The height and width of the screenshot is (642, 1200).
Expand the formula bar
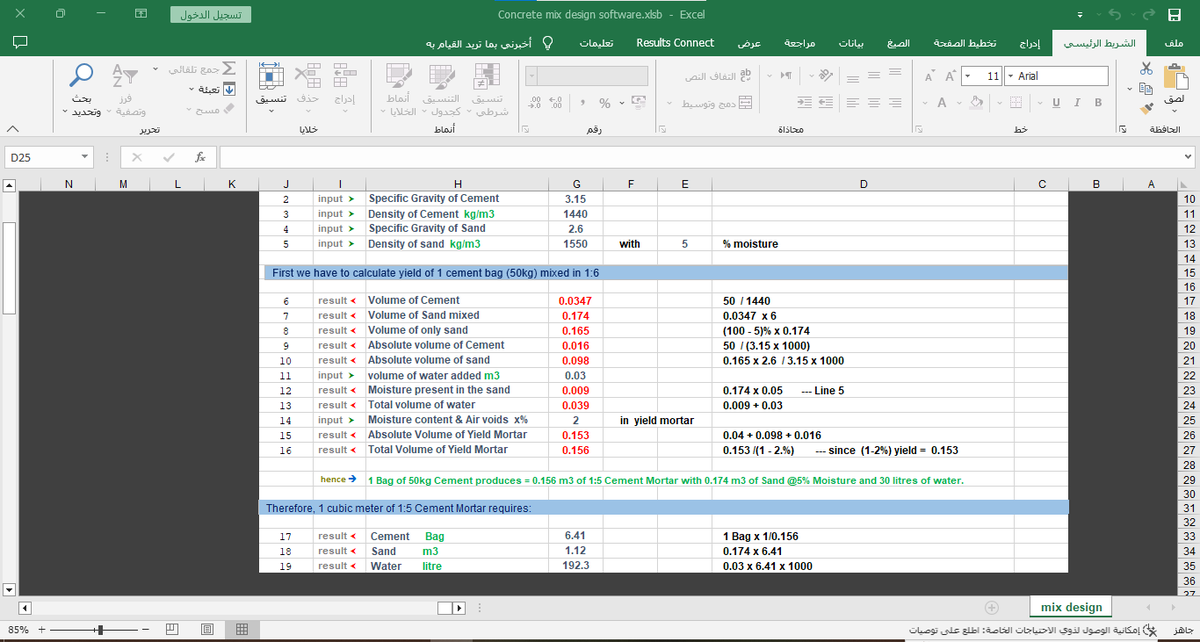click(x=1187, y=157)
